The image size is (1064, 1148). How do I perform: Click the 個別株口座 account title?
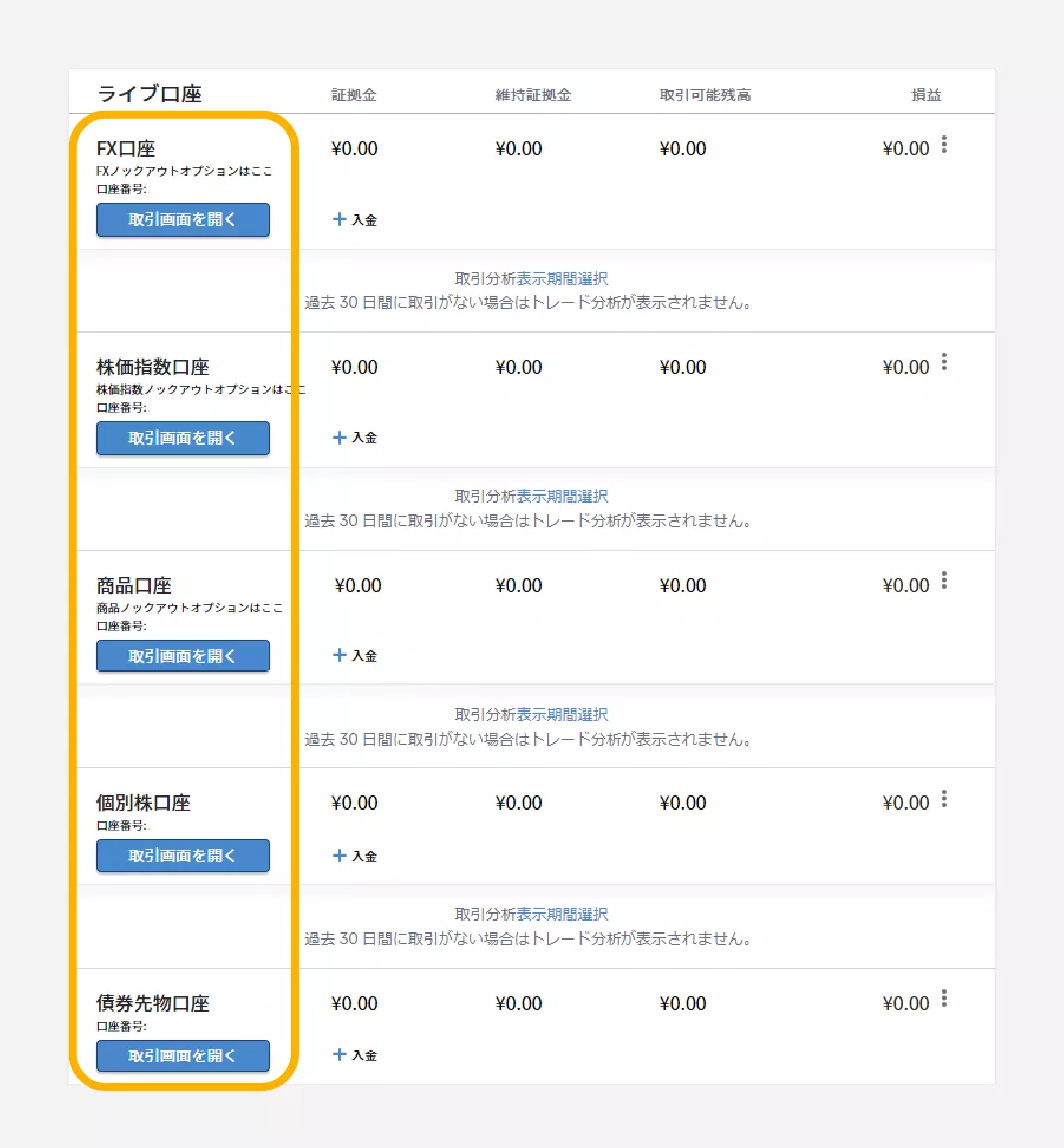click(143, 803)
